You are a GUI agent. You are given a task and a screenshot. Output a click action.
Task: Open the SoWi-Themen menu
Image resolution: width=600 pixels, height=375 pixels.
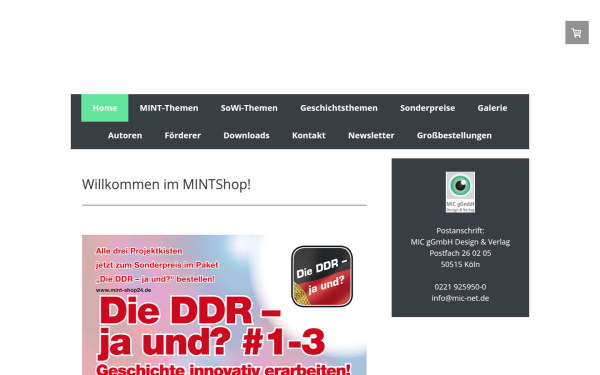click(x=249, y=108)
